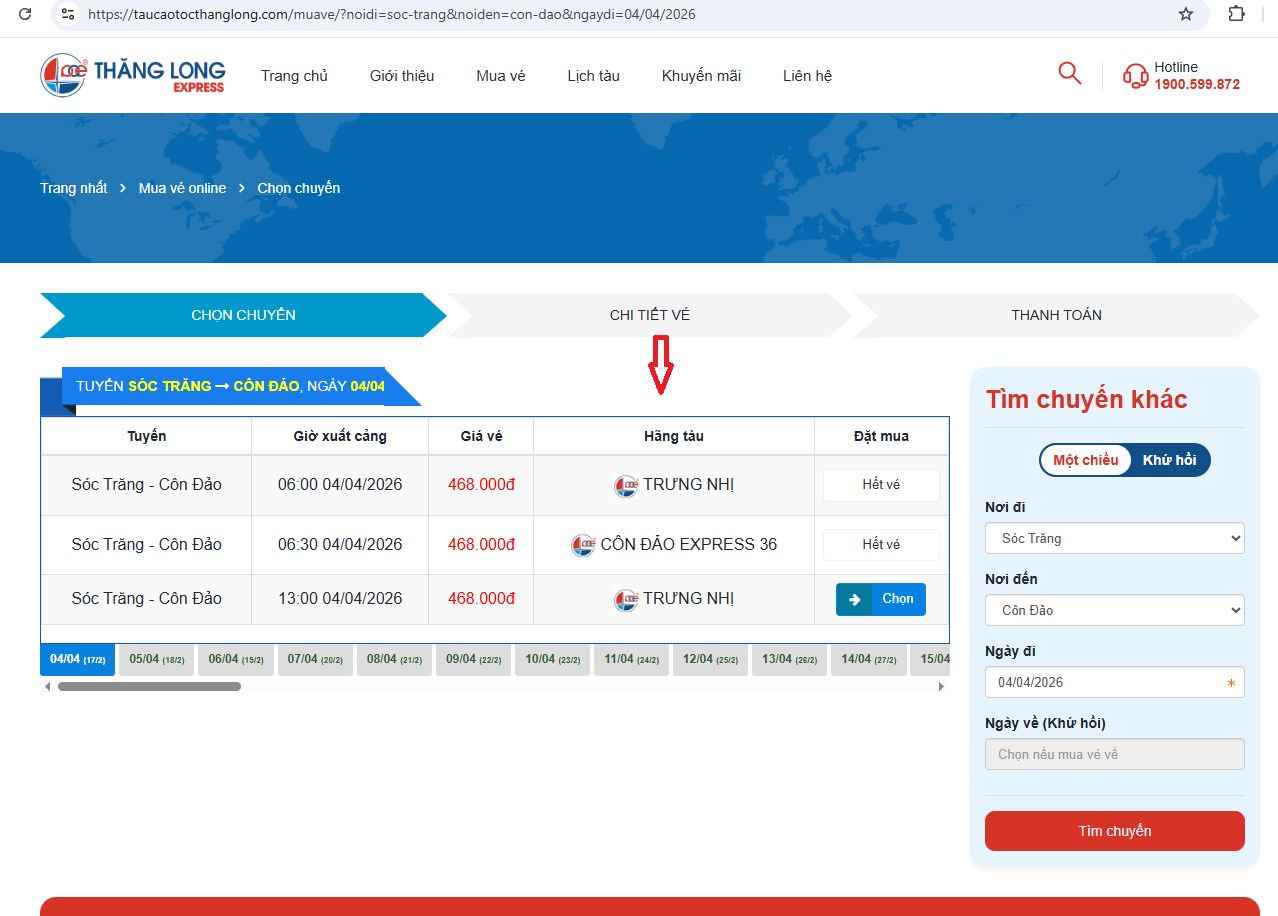Click the Thăng Long Express logo
Image resolution: width=1278 pixels, height=916 pixels.
(x=133, y=75)
